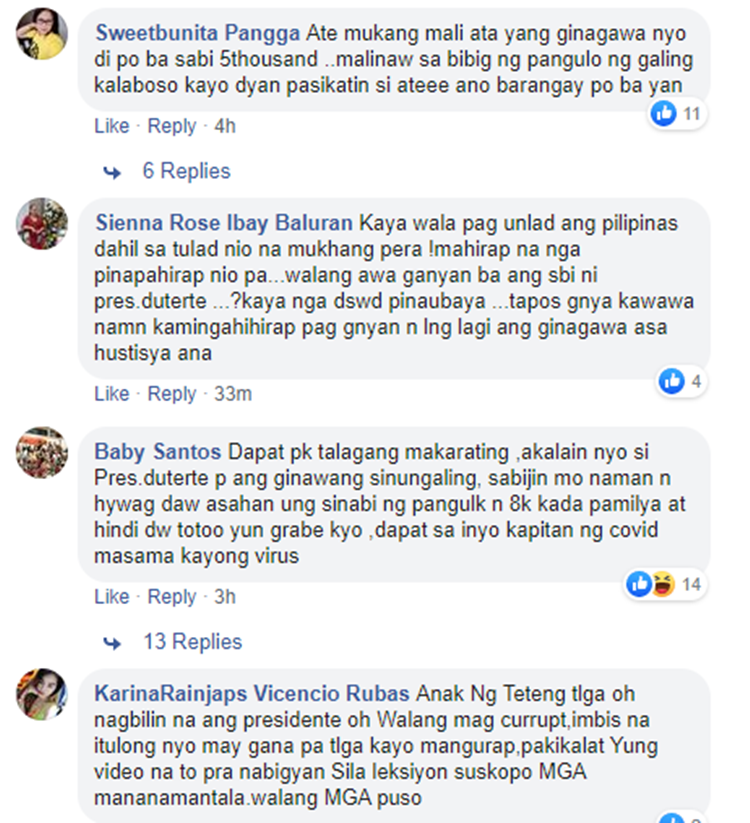
Task: Open Sweetbunita Pangga's profile picture
Action: pos(42,34)
